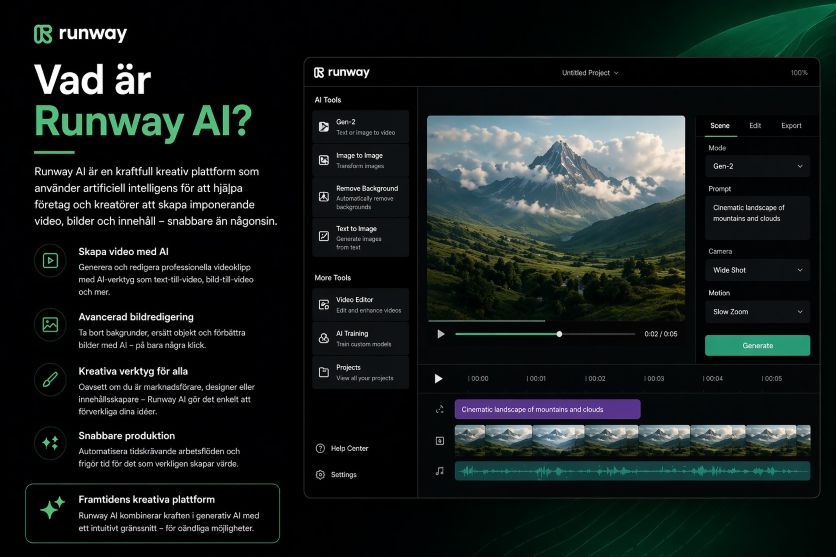Click the Help Center question icon
Viewport: 836px width, 557px height.
(320, 448)
